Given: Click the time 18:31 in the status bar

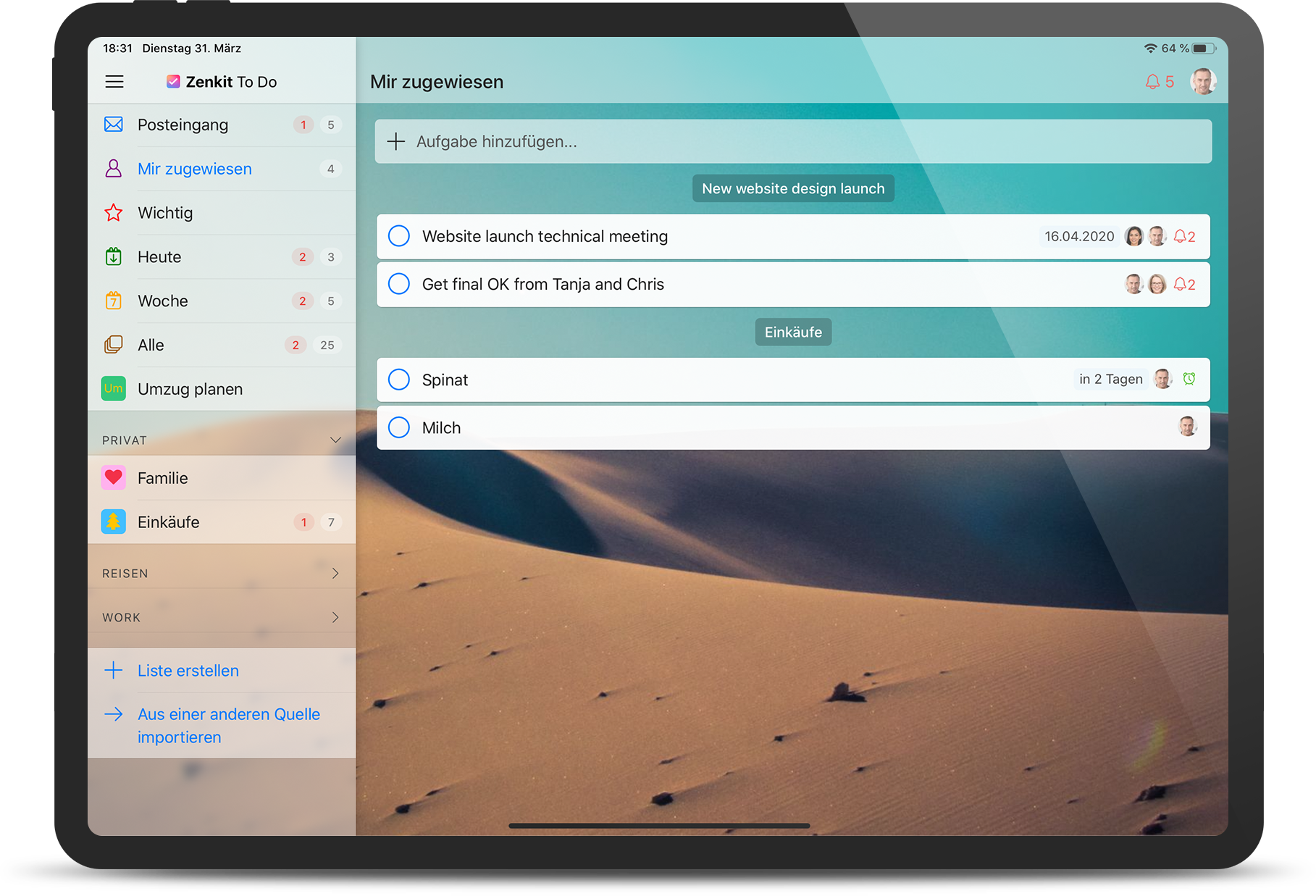Looking at the screenshot, I should coord(118,49).
